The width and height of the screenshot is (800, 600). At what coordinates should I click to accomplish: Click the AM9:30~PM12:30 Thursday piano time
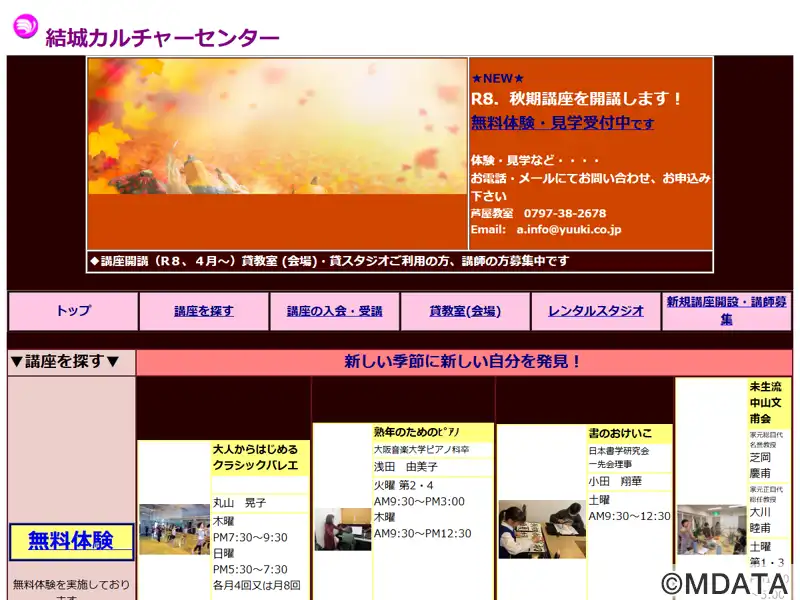click(x=422, y=534)
